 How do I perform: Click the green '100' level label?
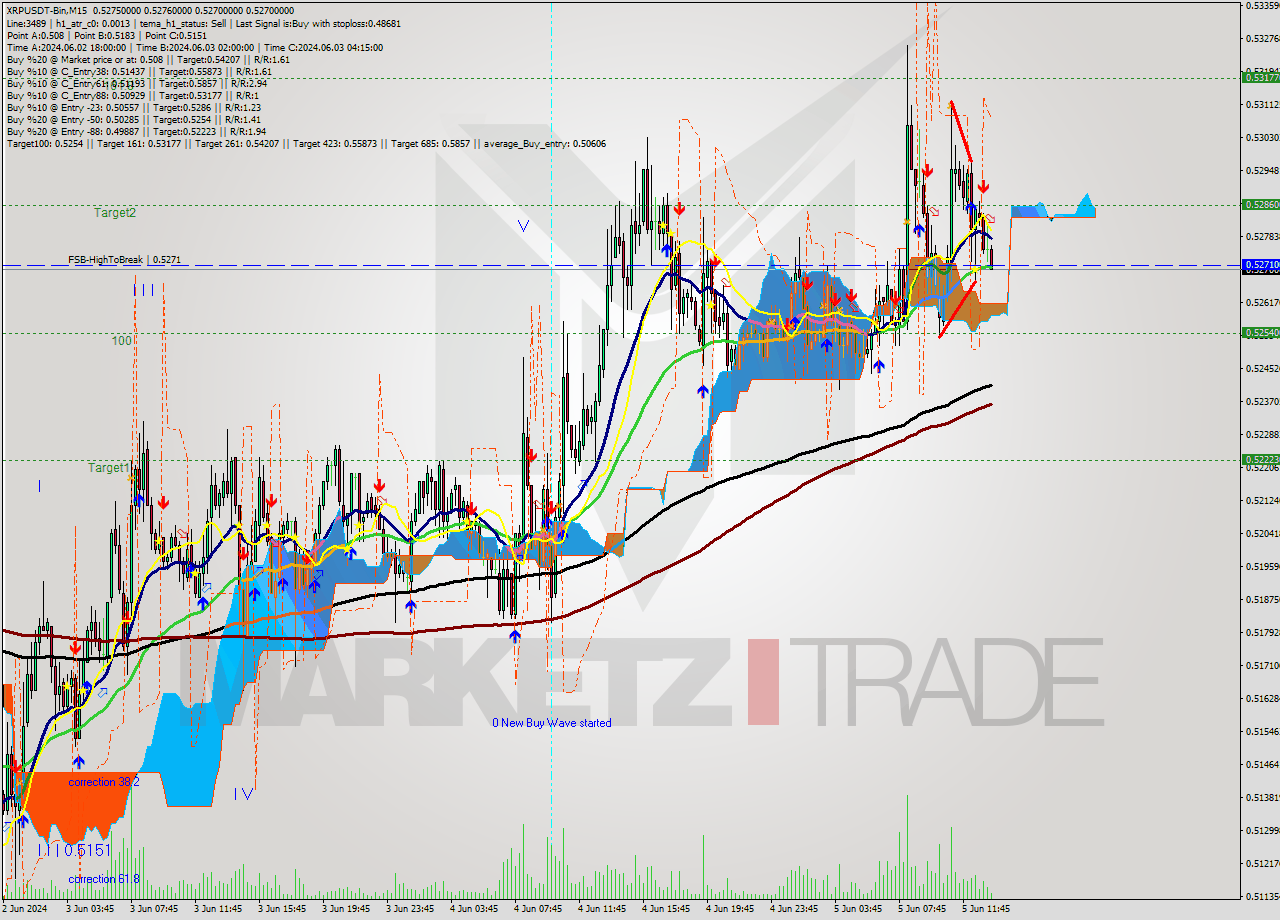(121, 341)
